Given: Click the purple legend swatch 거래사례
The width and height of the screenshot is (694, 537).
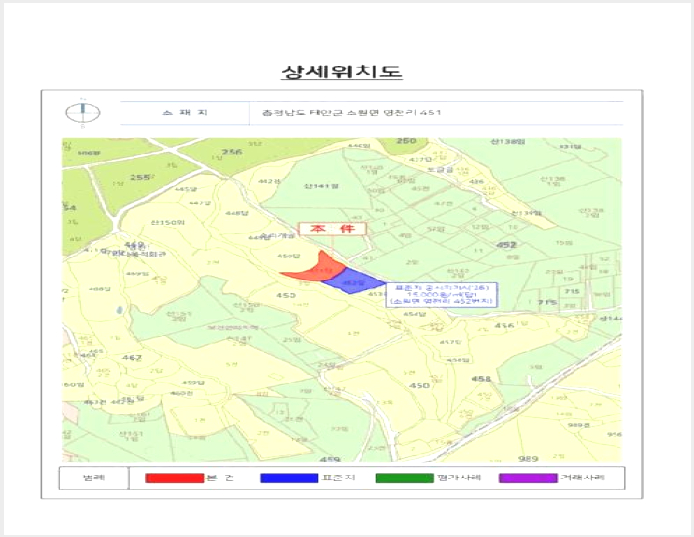Looking at the screenshot, I should [528, 478].
